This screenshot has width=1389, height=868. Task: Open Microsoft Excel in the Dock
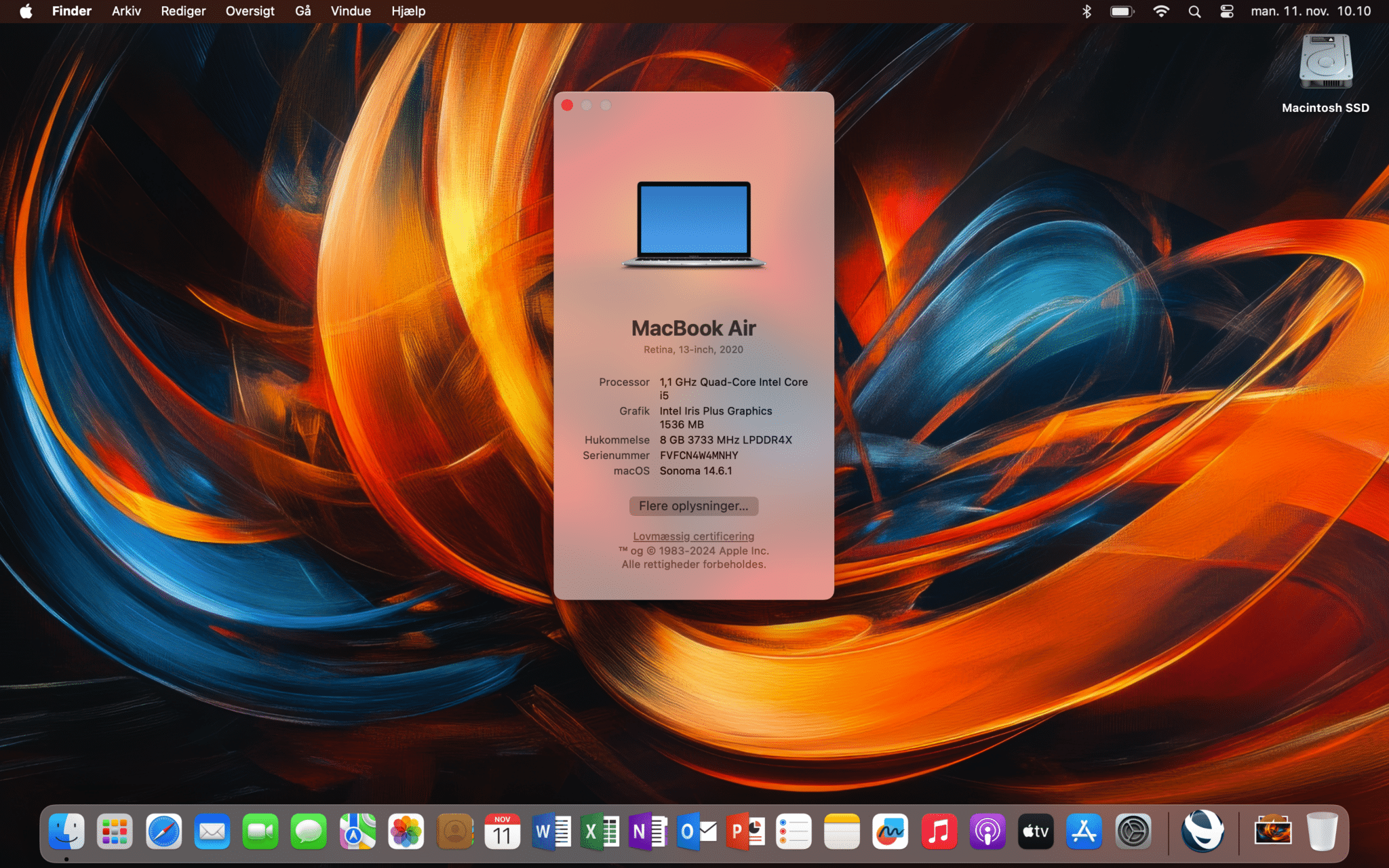(600, 831)
